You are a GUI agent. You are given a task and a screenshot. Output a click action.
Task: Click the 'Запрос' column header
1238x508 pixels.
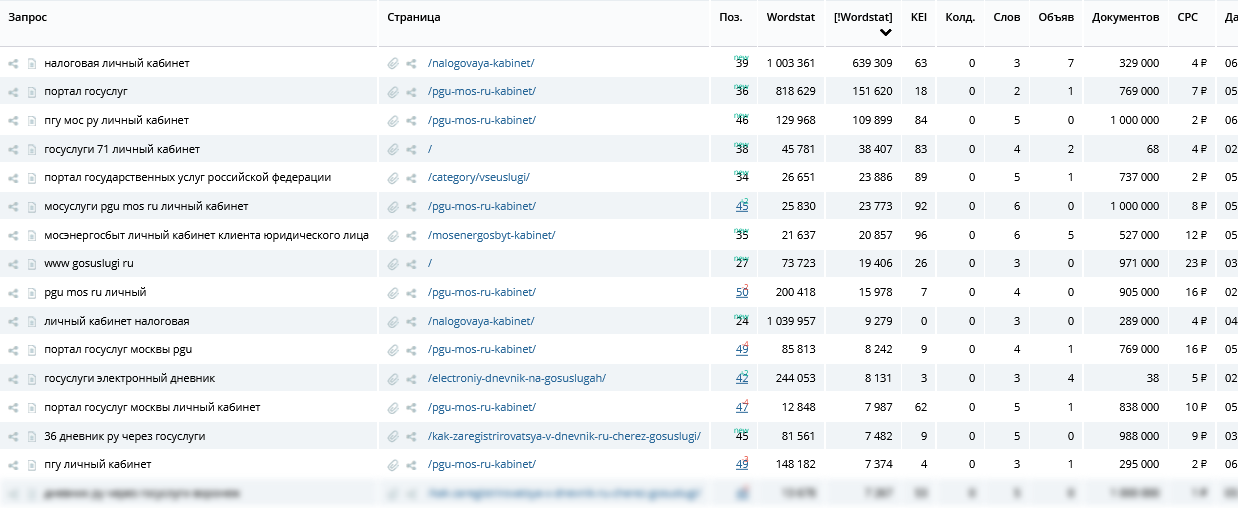point(28,17)
